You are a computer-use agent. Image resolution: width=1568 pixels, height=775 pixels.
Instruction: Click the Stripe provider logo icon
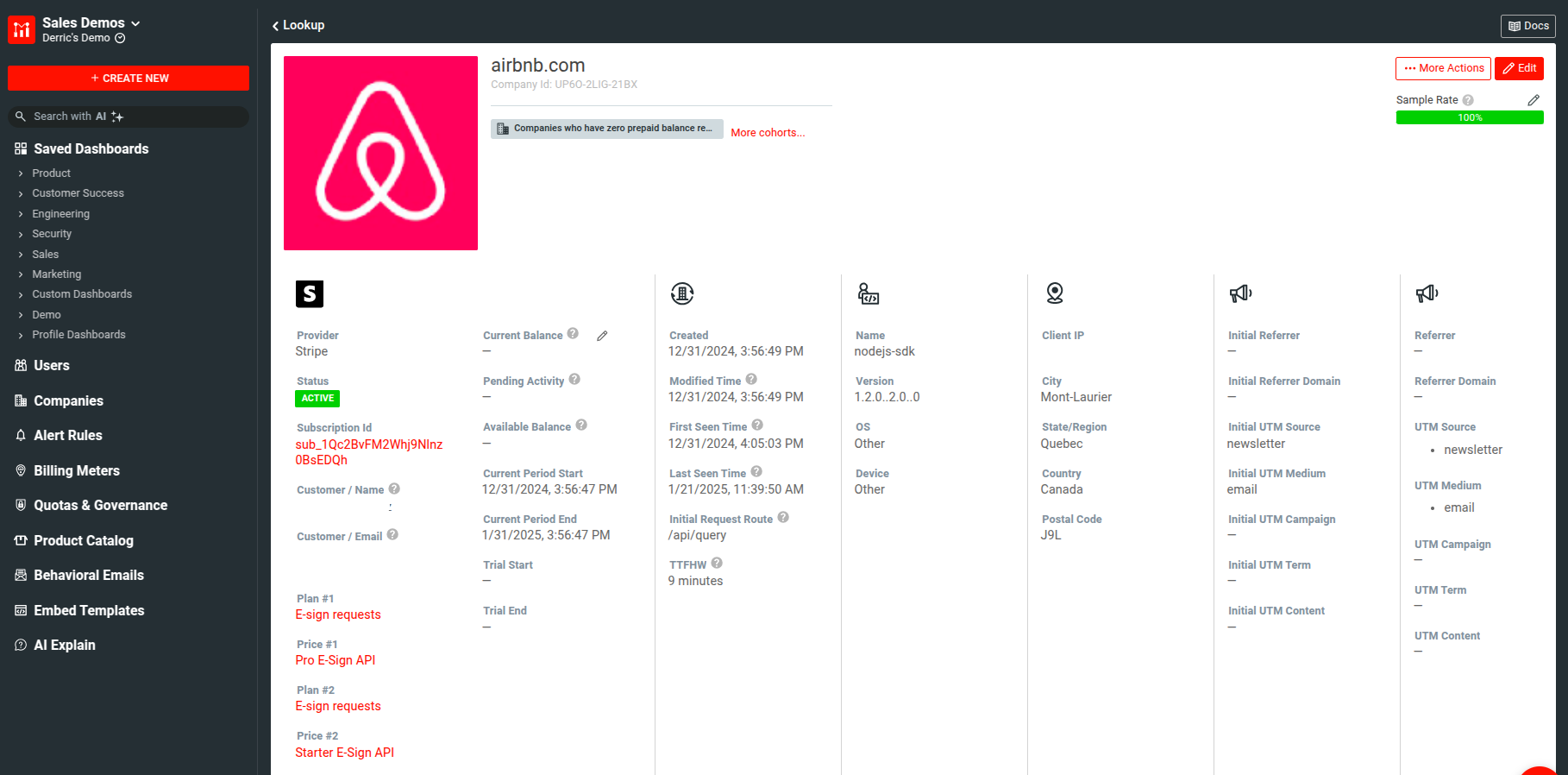pos(310,294)
